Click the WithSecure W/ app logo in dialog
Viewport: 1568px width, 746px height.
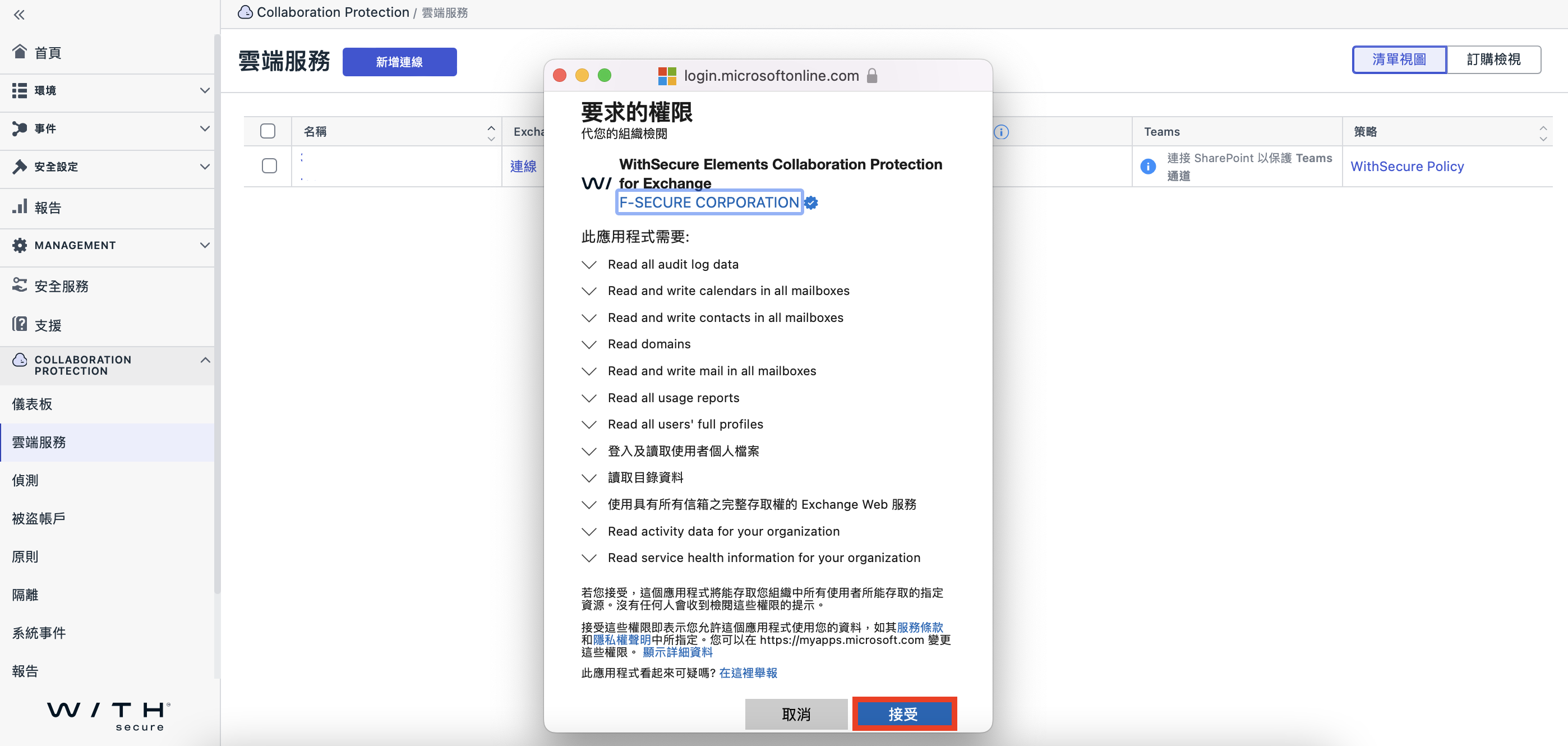[x=597, y=183]
